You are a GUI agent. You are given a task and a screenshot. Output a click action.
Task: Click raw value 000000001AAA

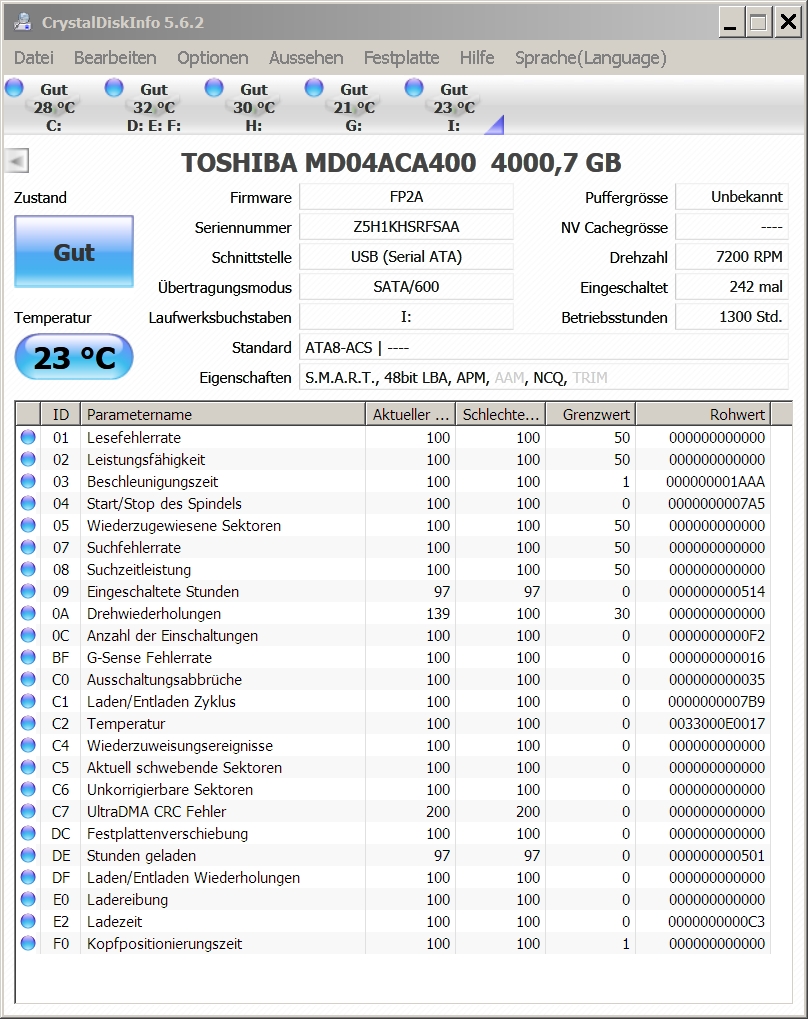tap(716, 482)
